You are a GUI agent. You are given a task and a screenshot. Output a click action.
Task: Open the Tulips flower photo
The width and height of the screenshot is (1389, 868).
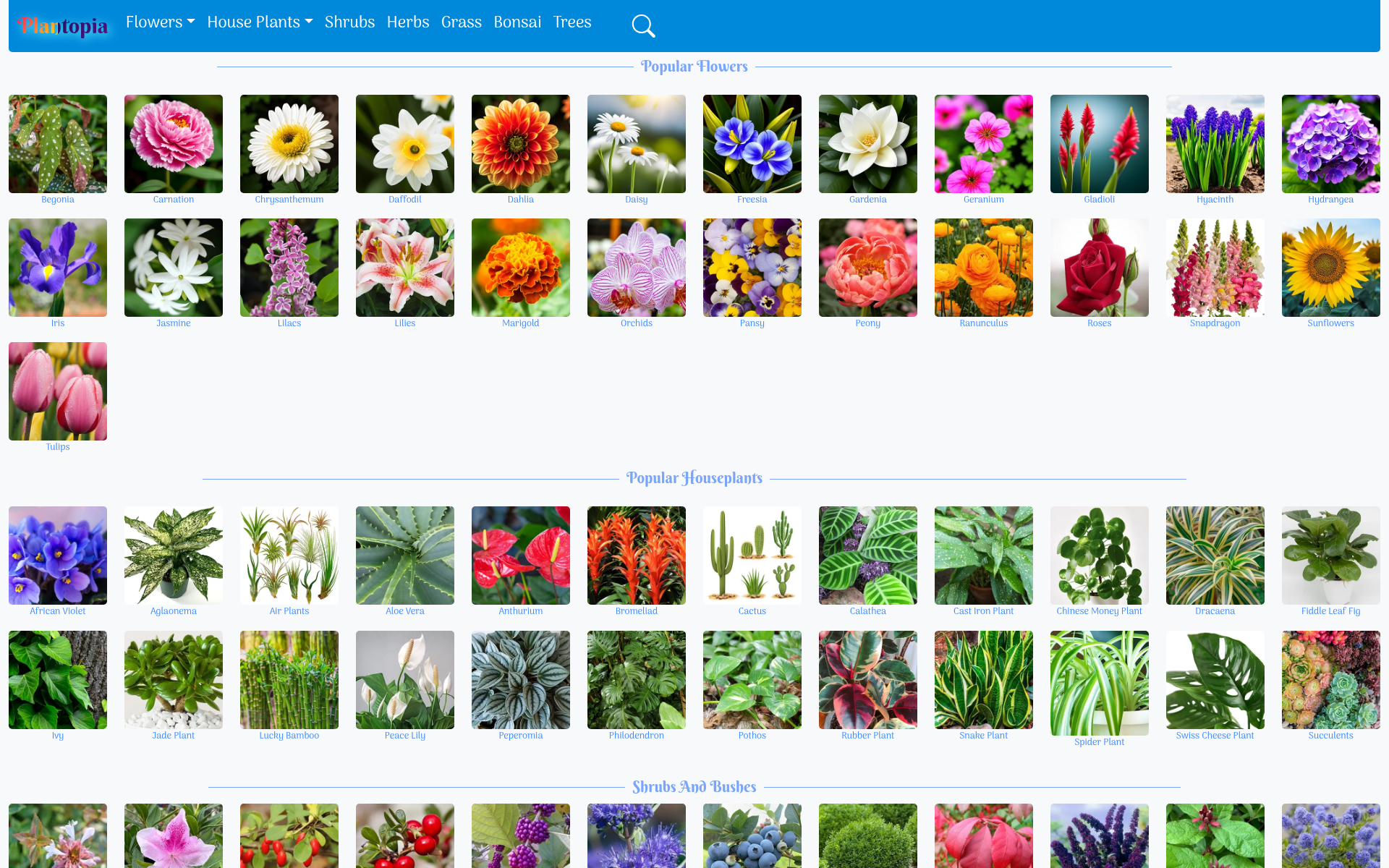tap(58, 391)
